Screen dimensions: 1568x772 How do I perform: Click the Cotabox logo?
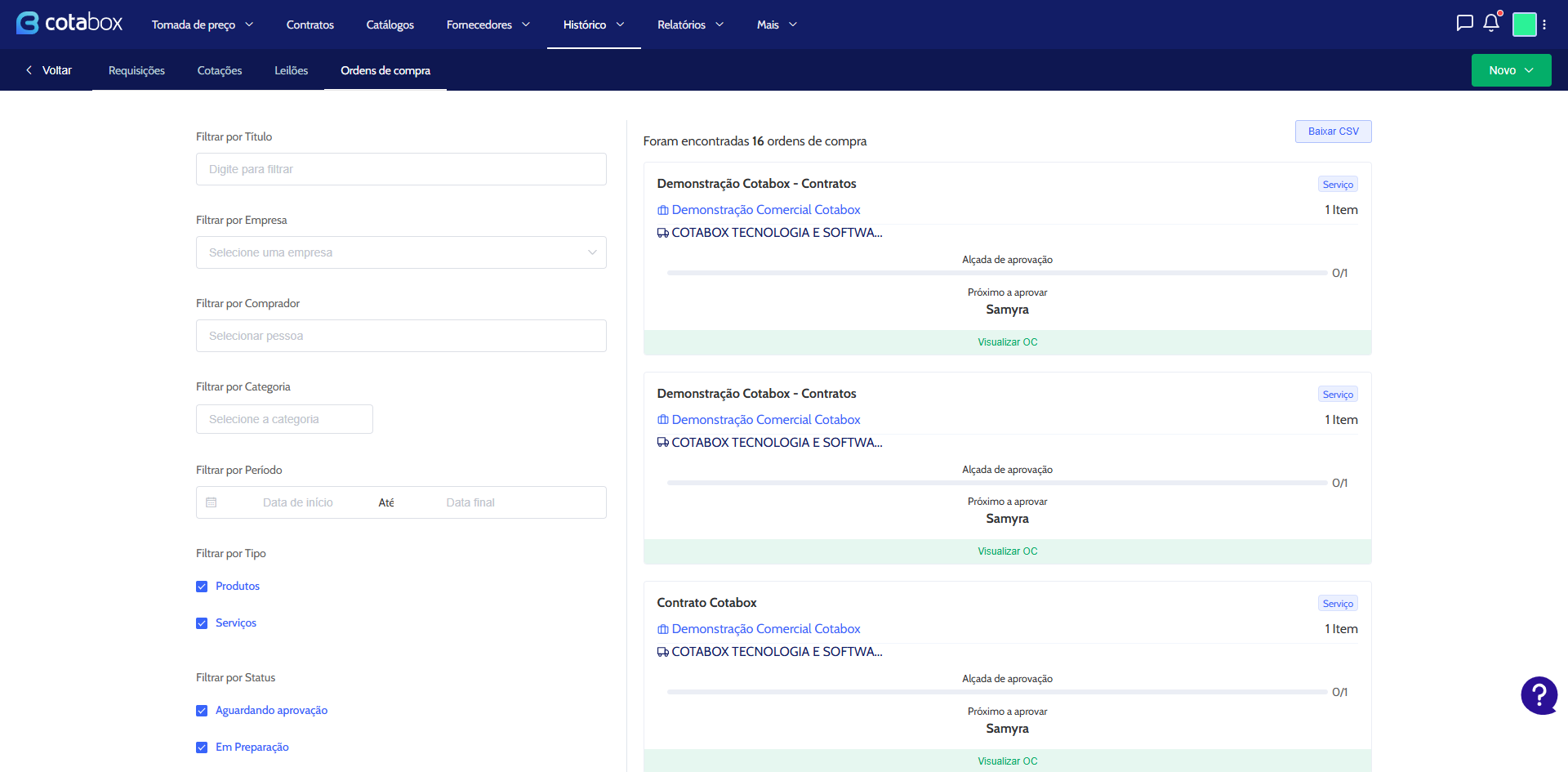(69, 23)
